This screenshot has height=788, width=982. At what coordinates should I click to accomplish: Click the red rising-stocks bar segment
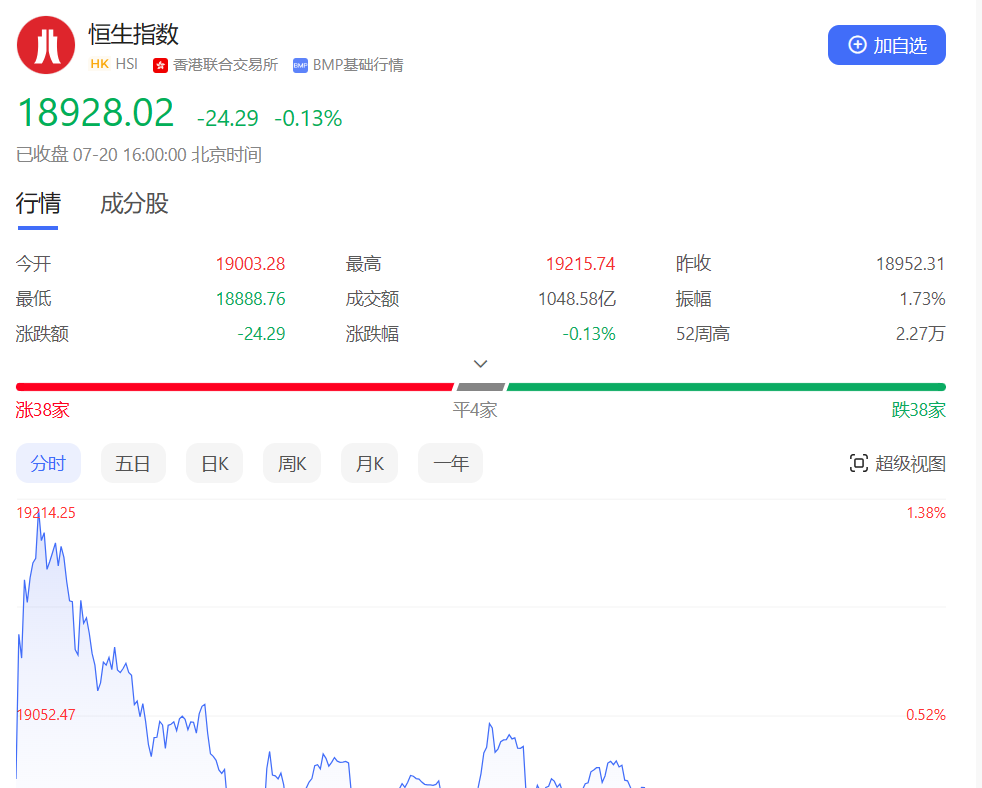(x=235, y=387)
